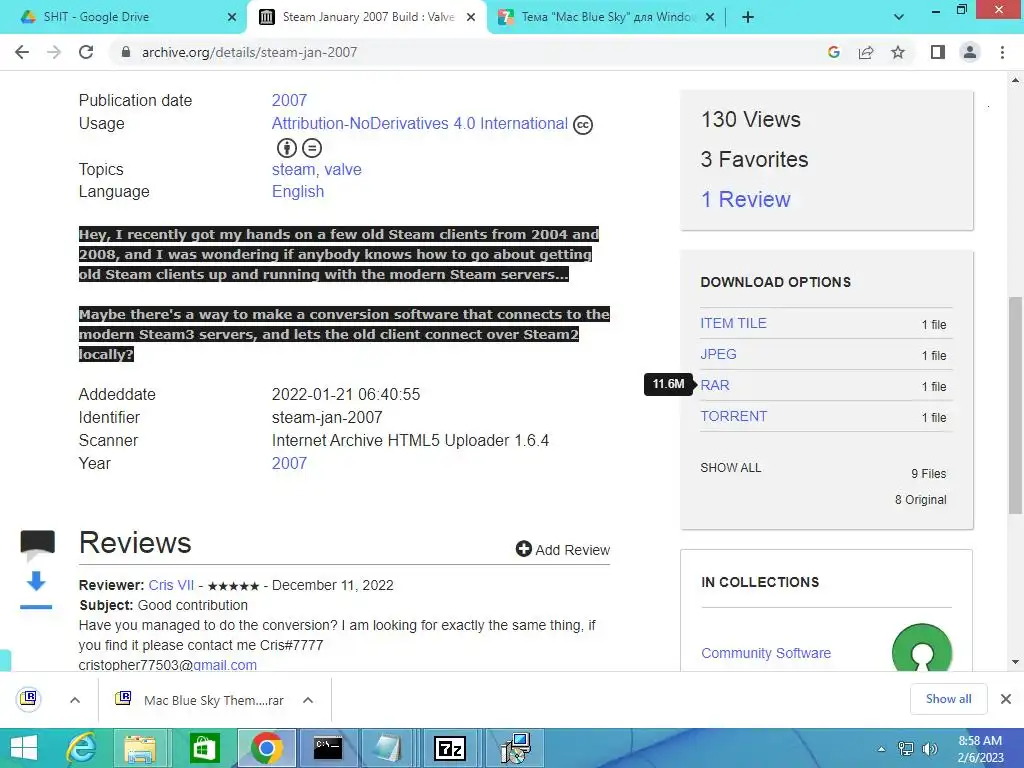The height and width of the screenshot is (768, 1024).
Task: Open the Community Software collection link
Action: click(x=766, y=653)
